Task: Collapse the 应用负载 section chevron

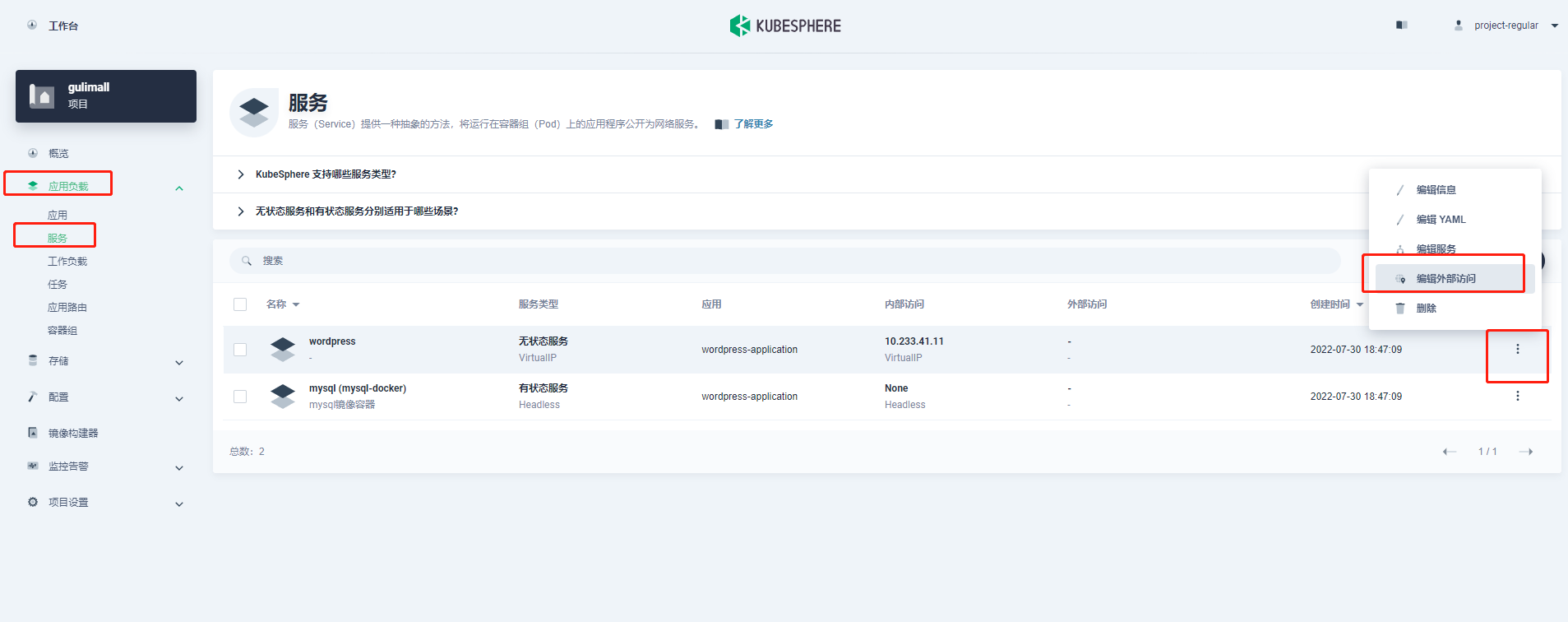Action: click(179, 188)
